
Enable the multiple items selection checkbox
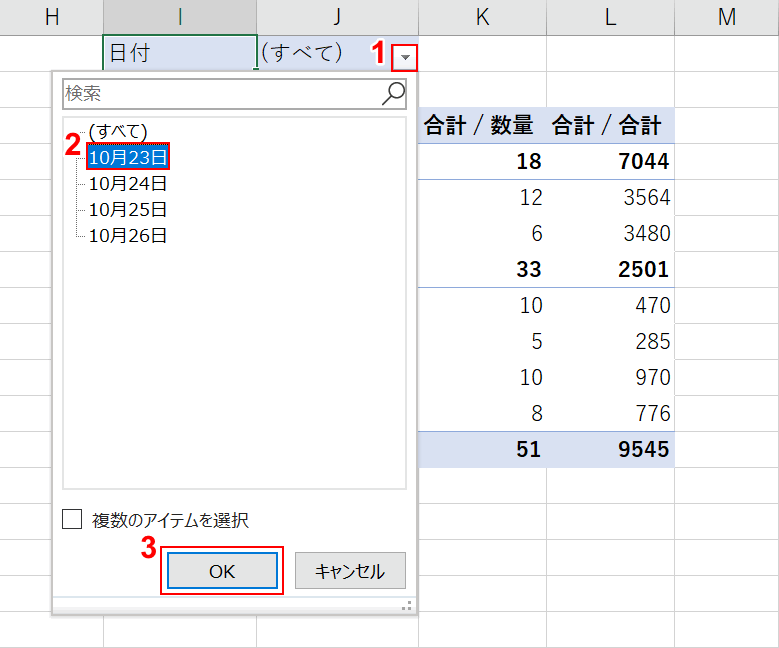(x=72, y=519)
